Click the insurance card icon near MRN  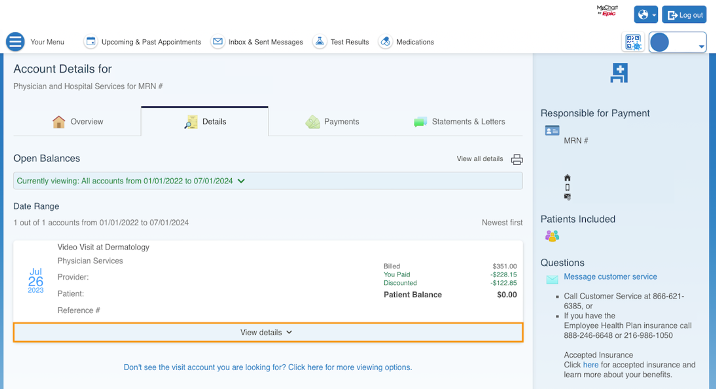[x=552, y=131]
